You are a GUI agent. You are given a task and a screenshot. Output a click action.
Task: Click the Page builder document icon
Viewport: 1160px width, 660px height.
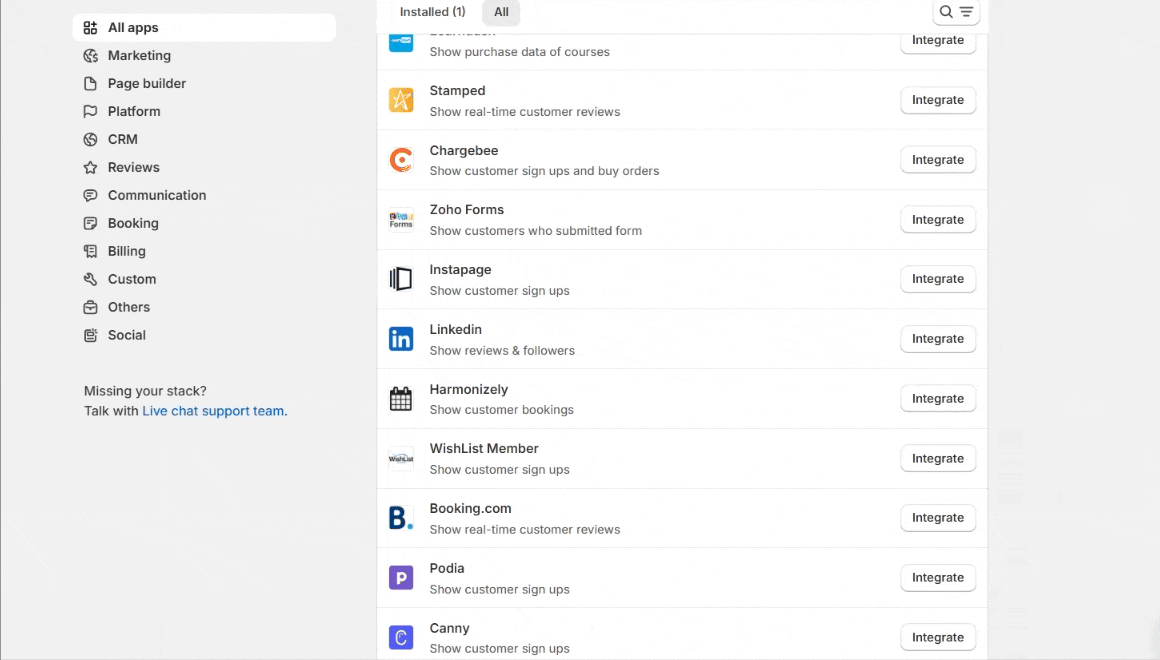(90, 84)
